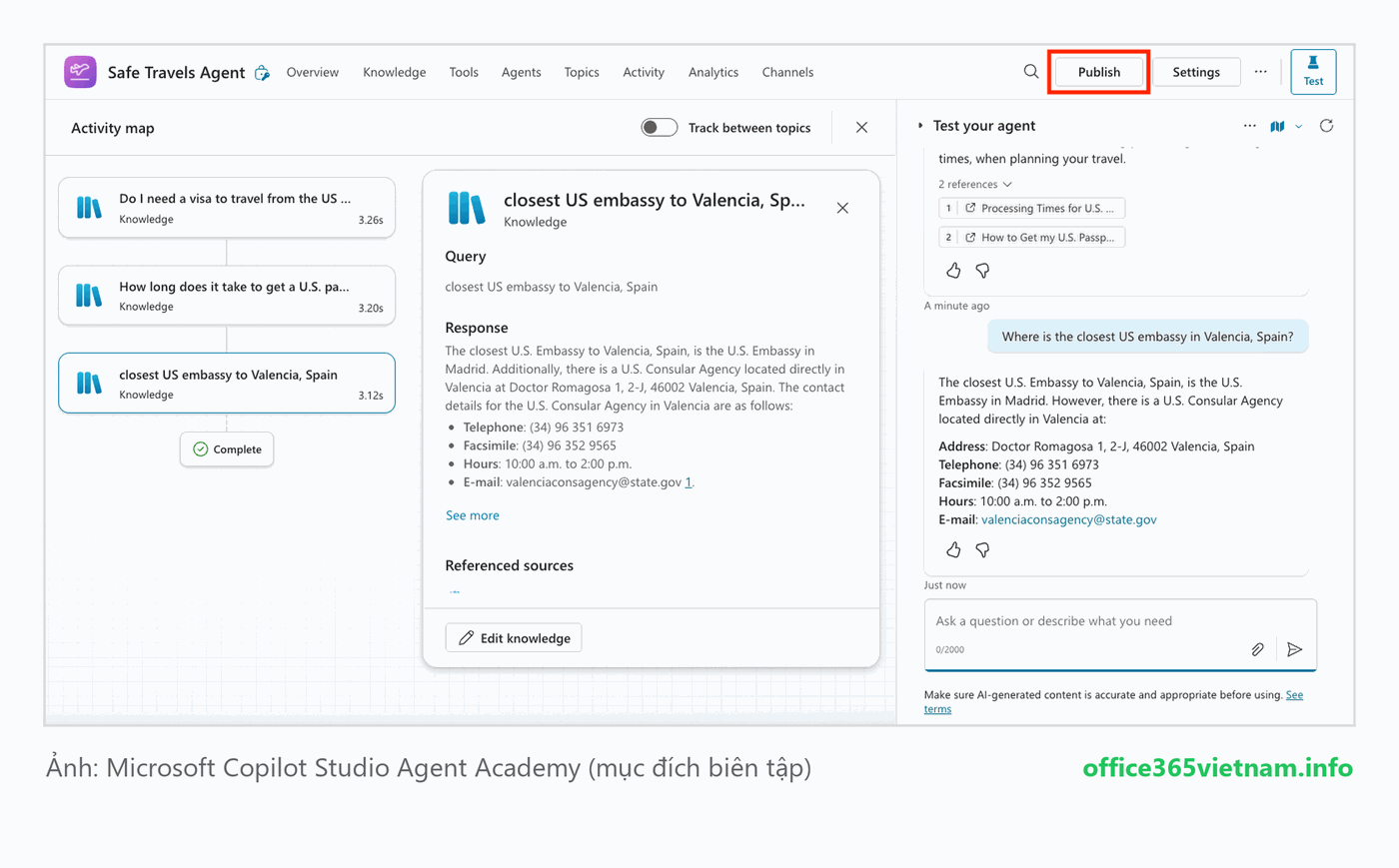Click the small icon beside the Safe Travels Agent name

[x=262, y=73]
